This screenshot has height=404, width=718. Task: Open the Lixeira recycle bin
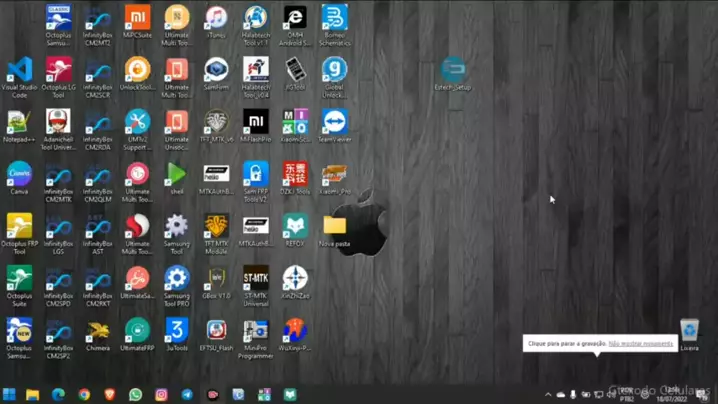pyautogui.click(x=689, y=331)
